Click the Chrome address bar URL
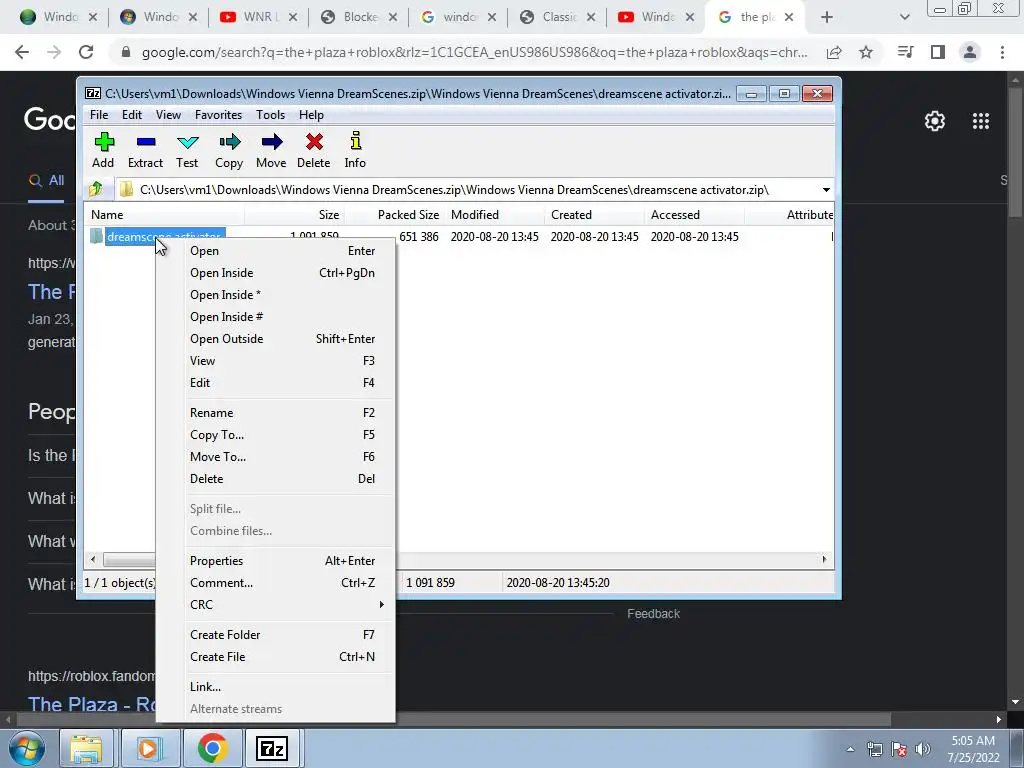The image size is (1024, 768). tap(474, 52)
